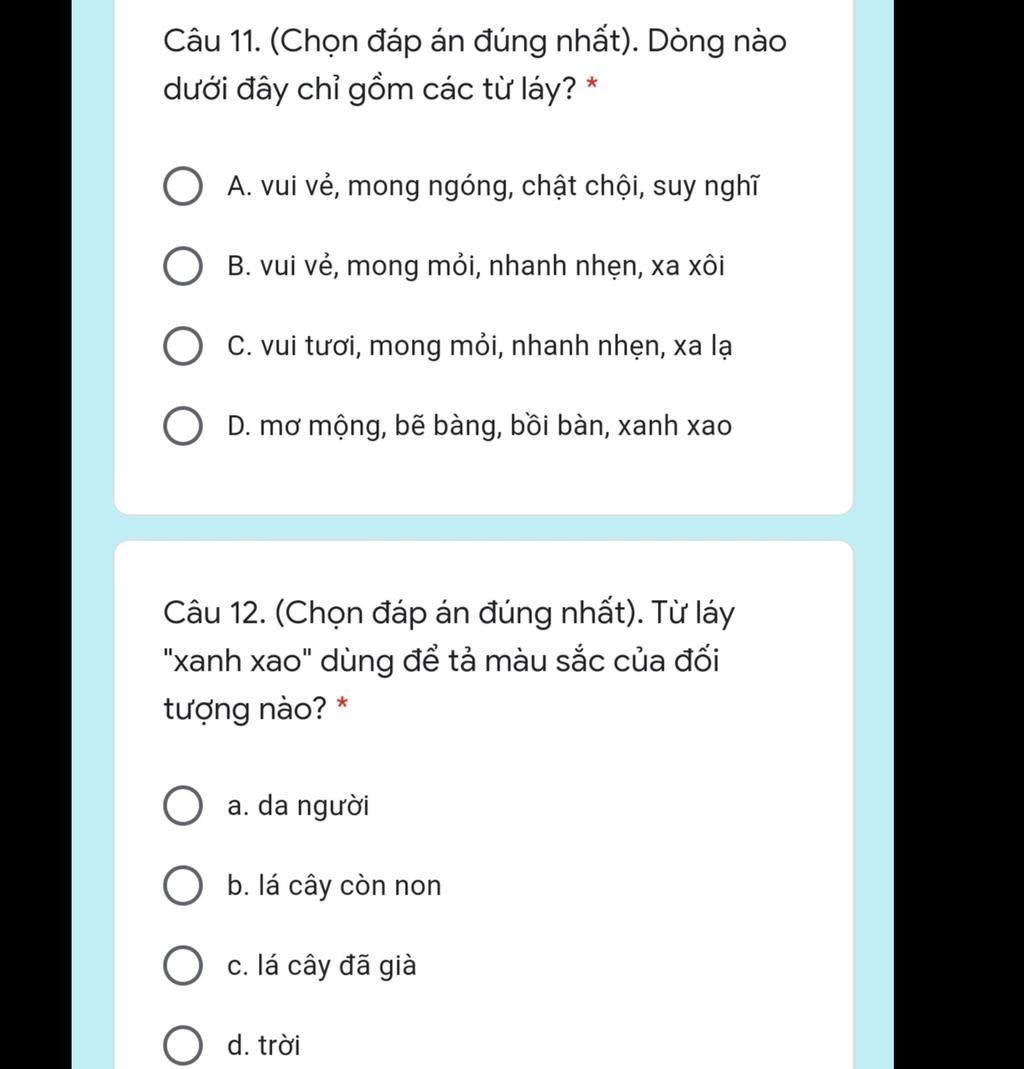Click the text 'A. vui vẻ, mong ngóng, chật chội, suy nghĩ'

(x=493, y=186)
